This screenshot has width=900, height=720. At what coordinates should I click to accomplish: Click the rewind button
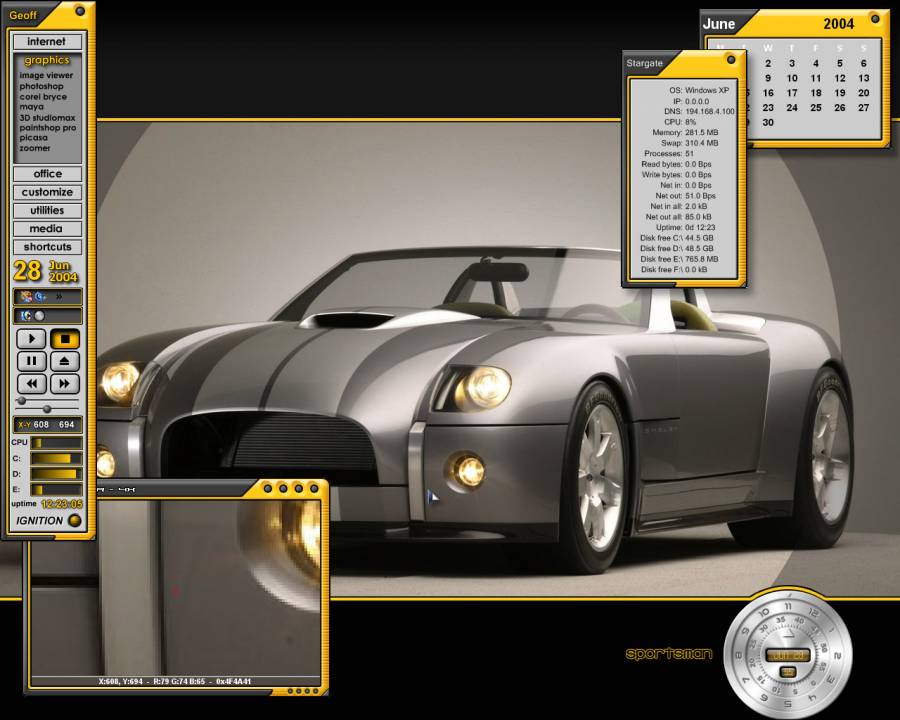[32, 384]
